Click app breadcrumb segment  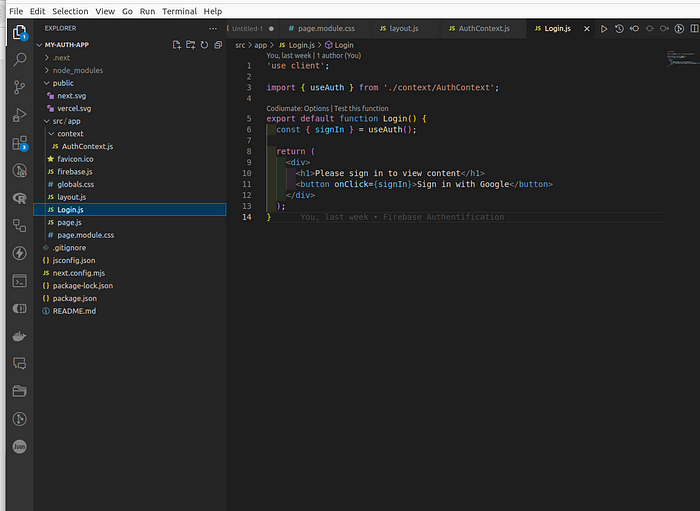coord(260,45)
